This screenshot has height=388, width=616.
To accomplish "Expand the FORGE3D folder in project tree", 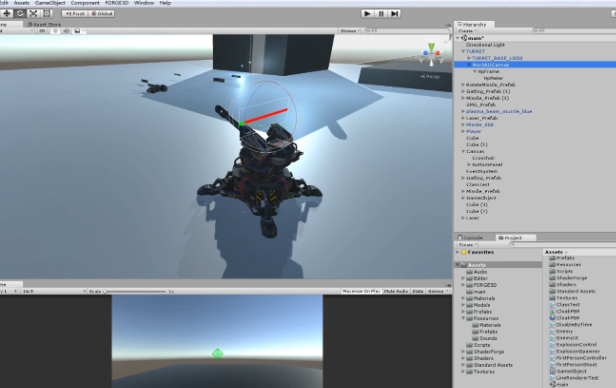I will click(463, 285).
